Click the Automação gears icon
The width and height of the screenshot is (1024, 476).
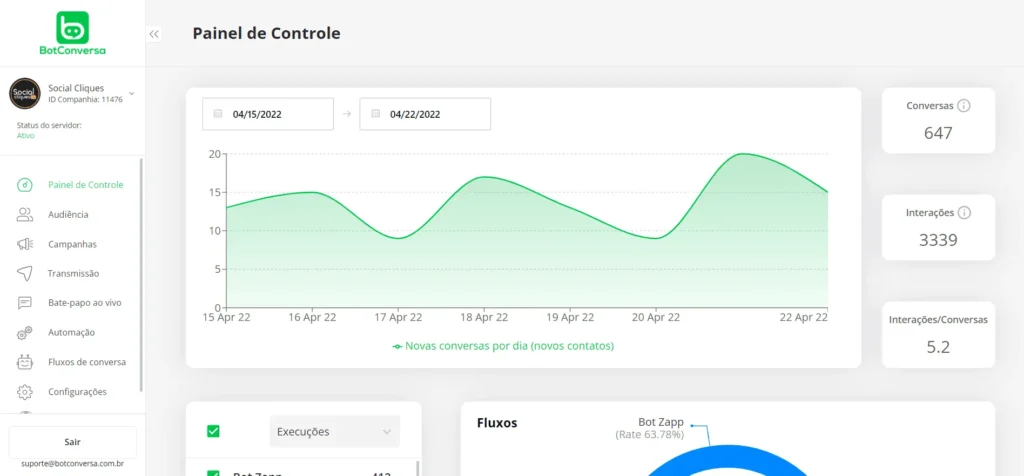tap(25, 332)
